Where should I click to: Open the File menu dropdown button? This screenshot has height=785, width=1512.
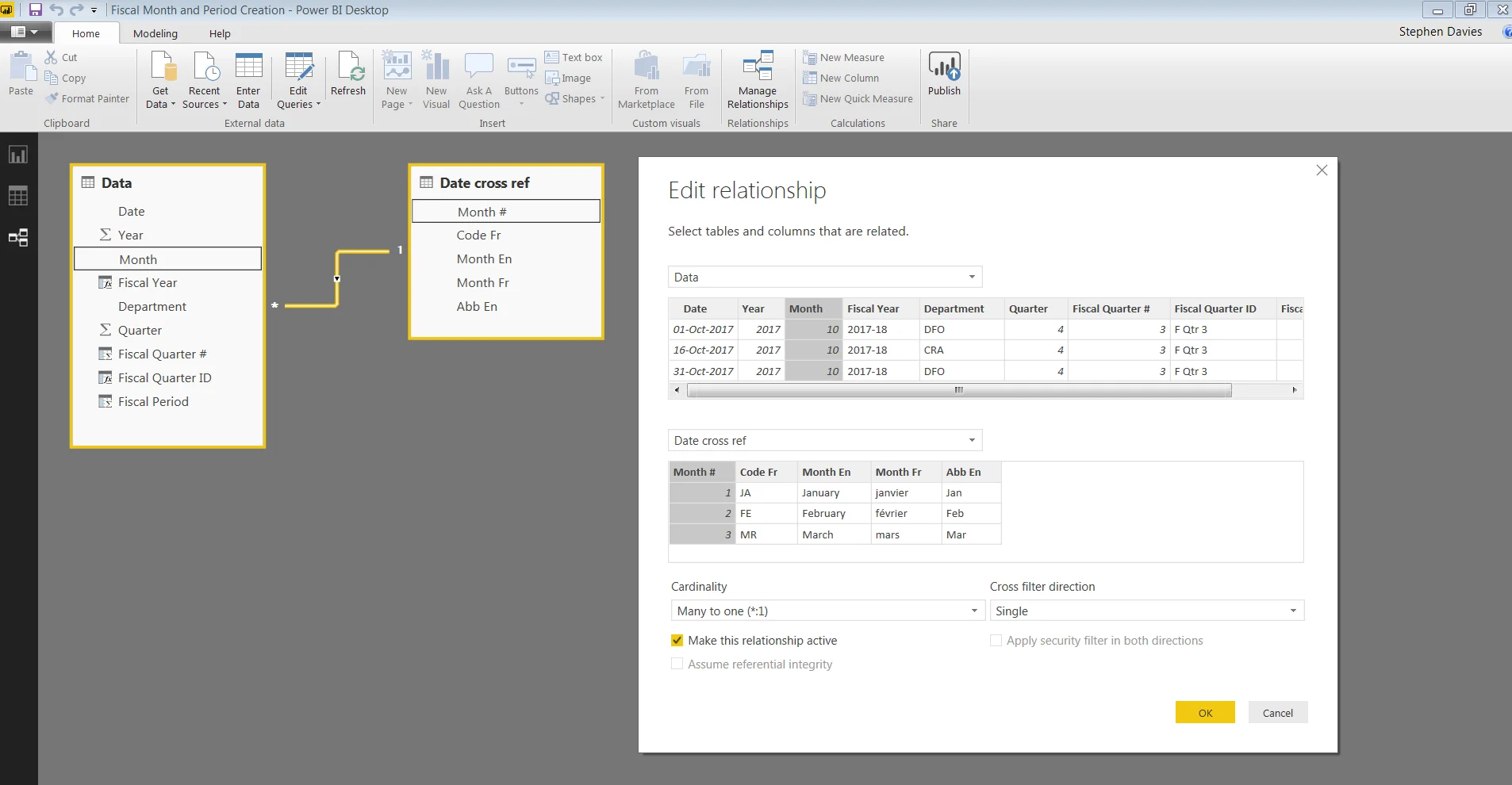click(x=25, y=32)
